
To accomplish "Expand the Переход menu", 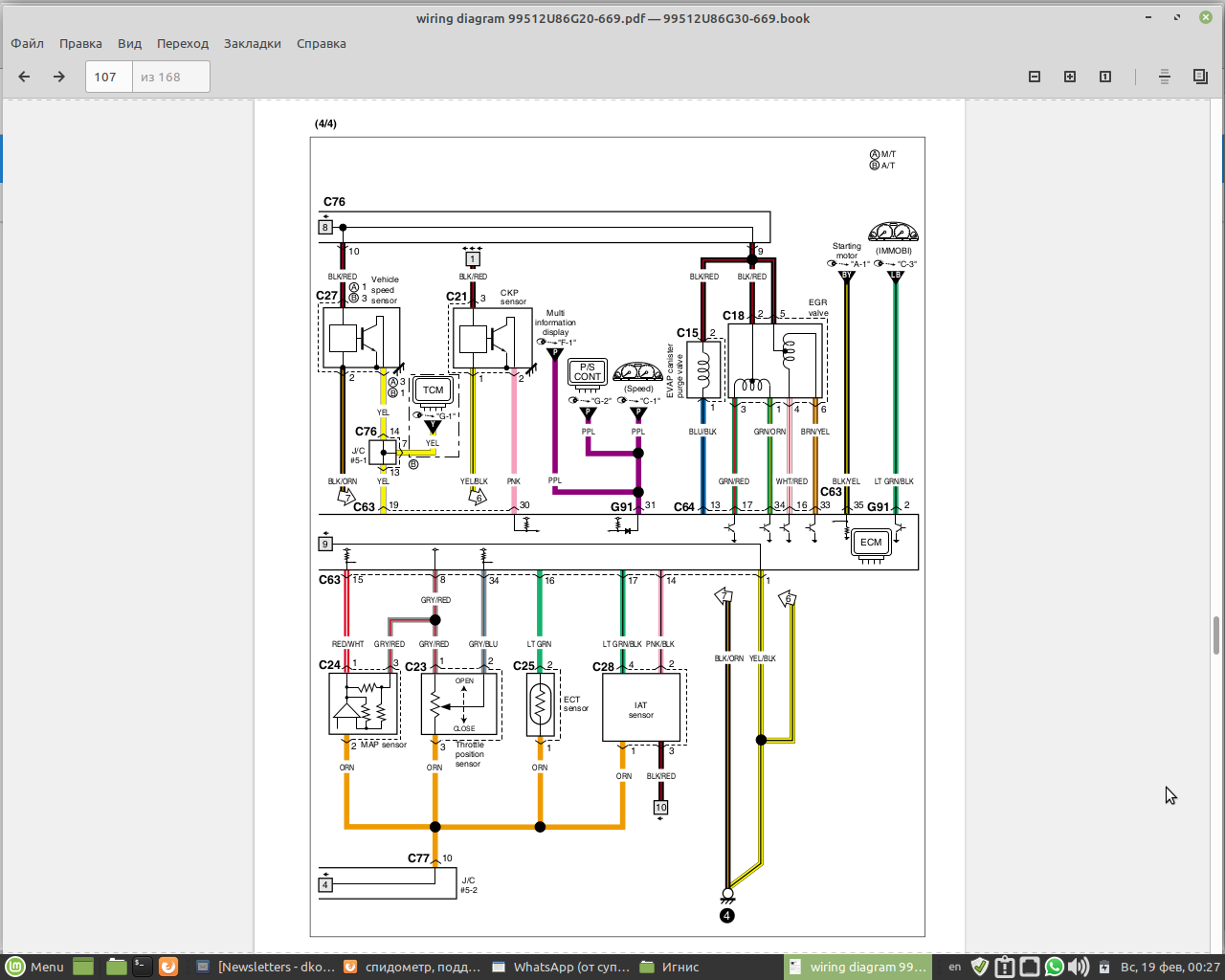I will pos(182,43).
